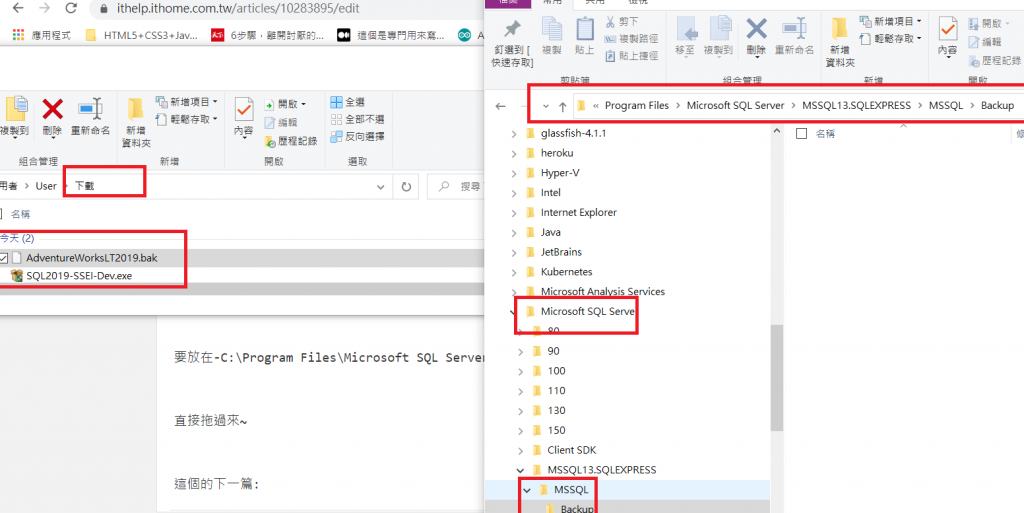Screen dimensions: 1024x513
Task: Open the Open (開啟) dropdown in the Downloads ribbon
Action: coord(285,104)
